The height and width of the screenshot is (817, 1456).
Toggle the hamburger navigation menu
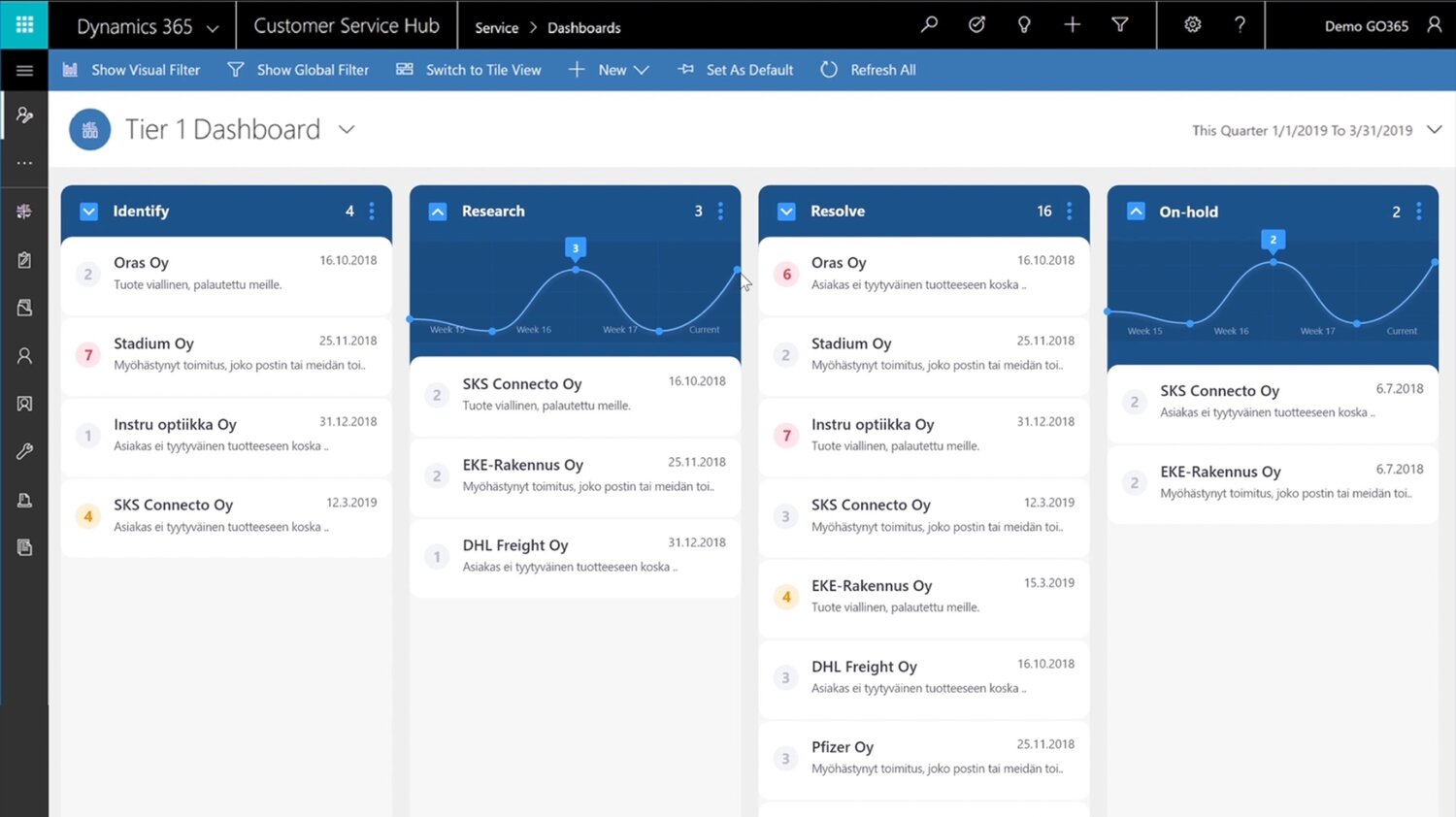pyautogui.click(x=24, y=70)
